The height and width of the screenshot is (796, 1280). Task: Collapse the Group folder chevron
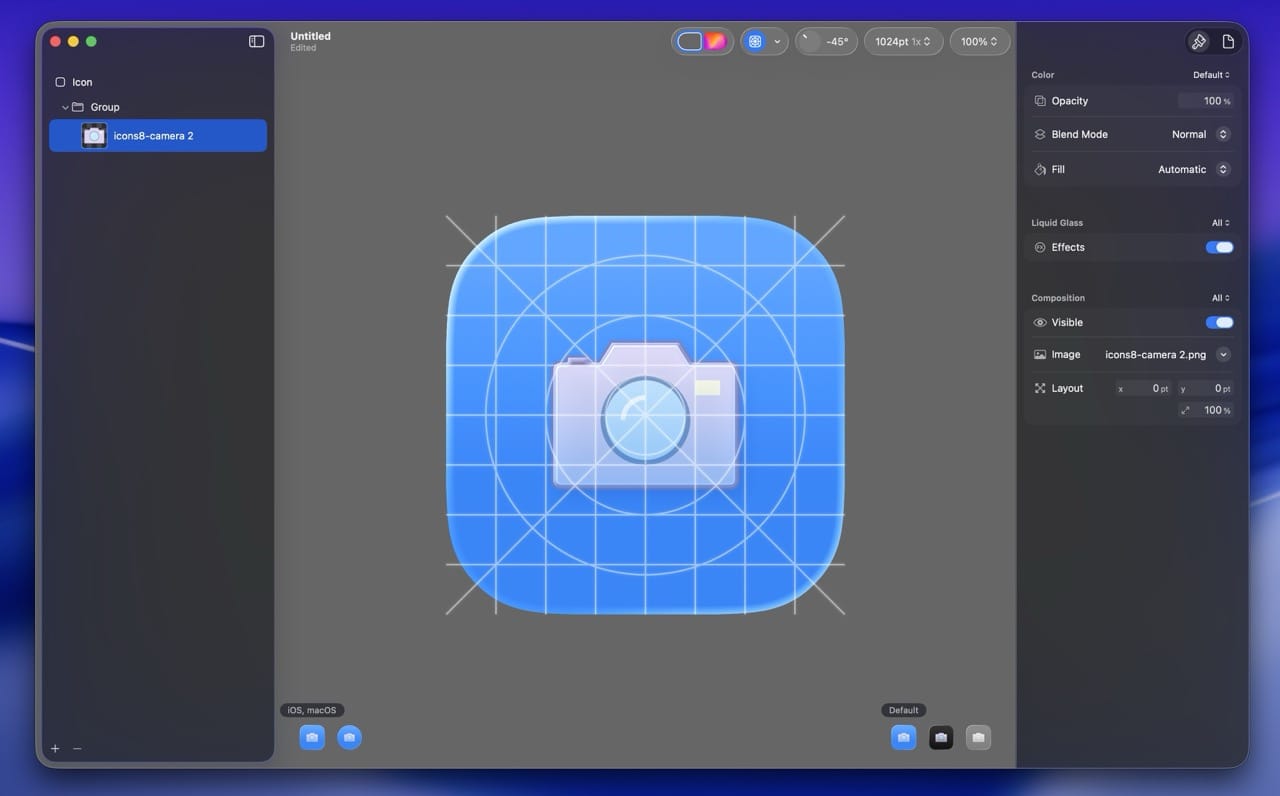[x=65, y=107]
